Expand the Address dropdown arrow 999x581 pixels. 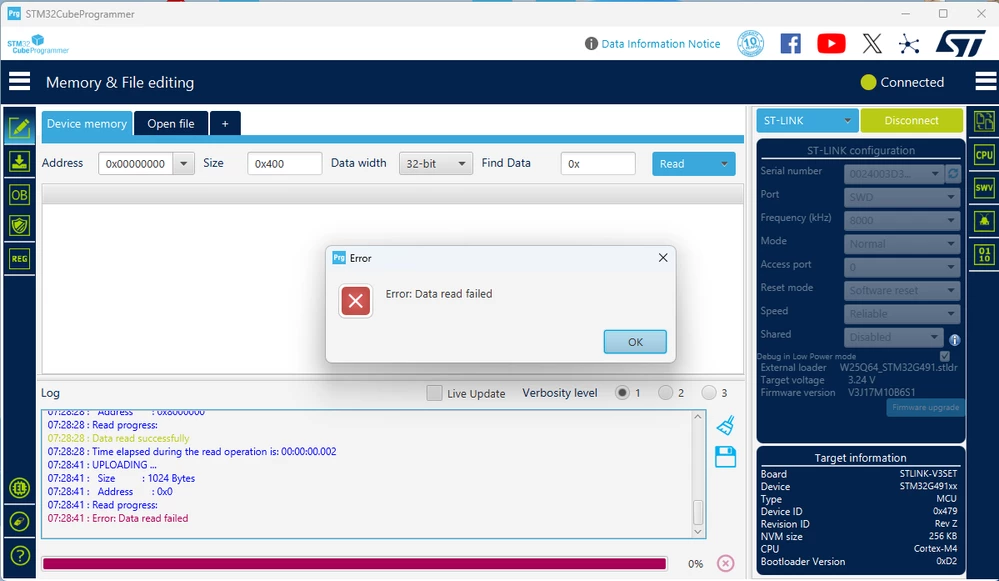183,164
